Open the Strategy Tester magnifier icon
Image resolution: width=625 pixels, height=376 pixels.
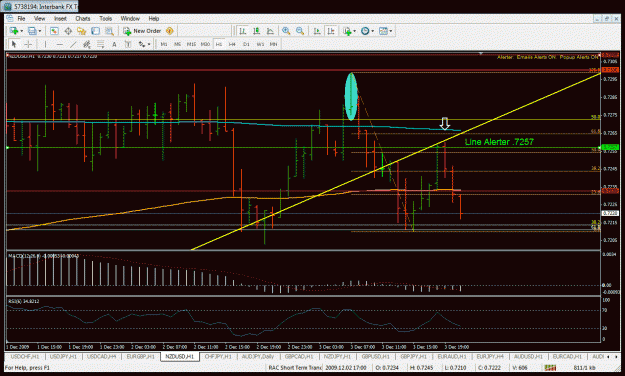click(x=109, y=31)
